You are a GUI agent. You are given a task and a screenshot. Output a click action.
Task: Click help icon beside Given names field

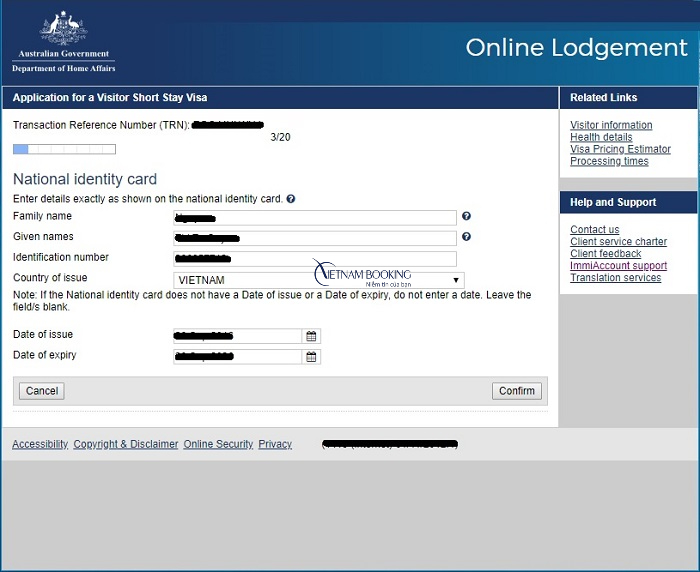pyautogui.click(x=466, y=237)
